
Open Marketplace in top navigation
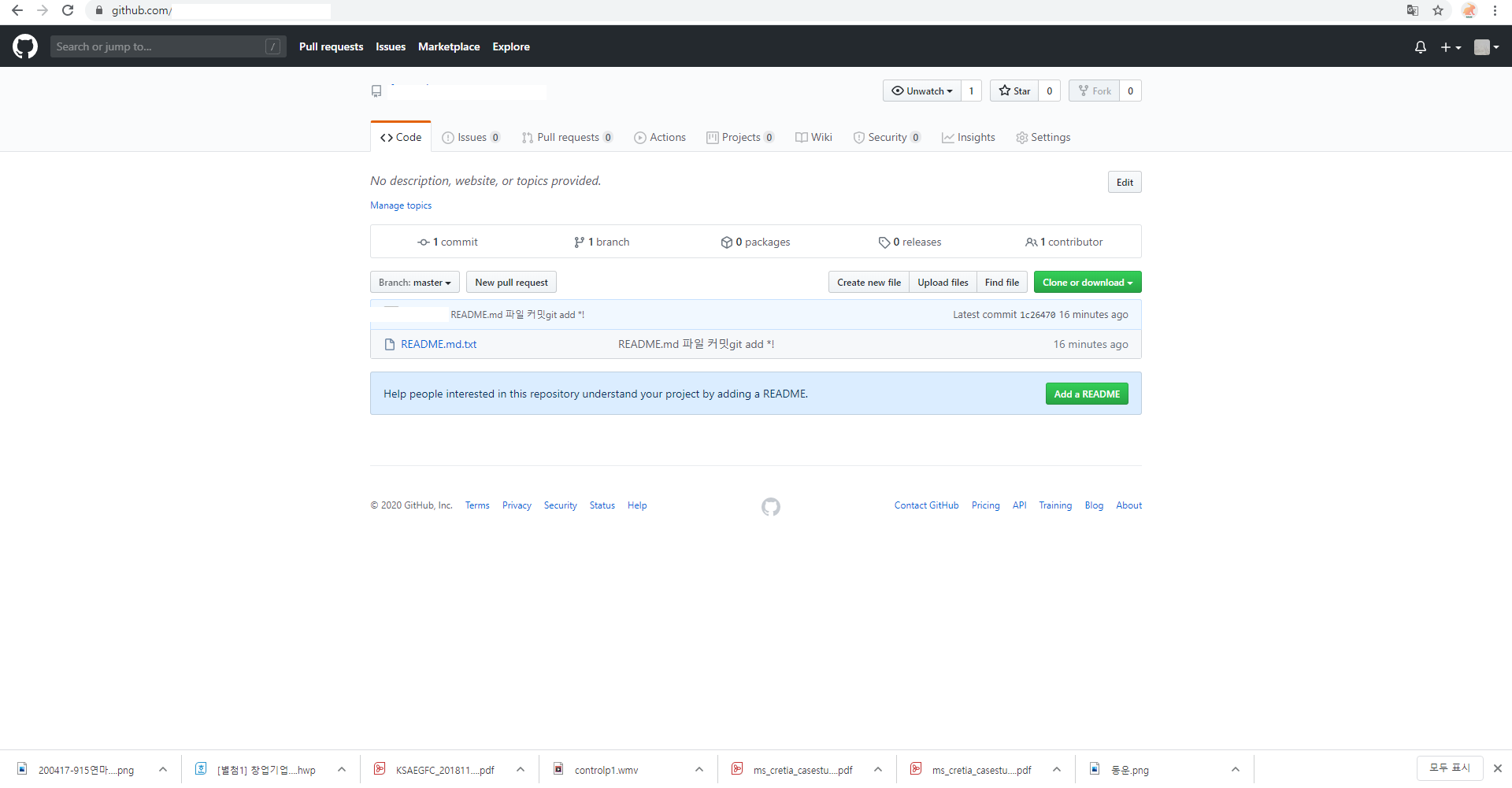coord(449,46)
